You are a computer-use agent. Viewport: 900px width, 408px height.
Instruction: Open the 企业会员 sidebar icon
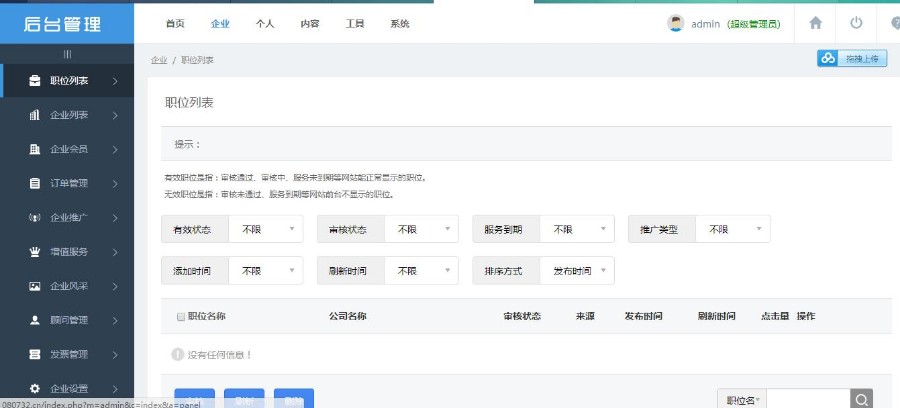[x=35, y=149]
